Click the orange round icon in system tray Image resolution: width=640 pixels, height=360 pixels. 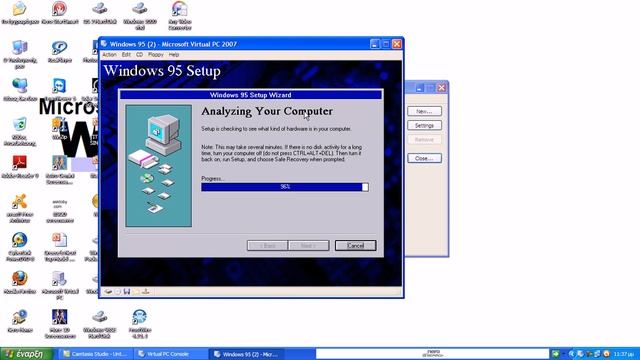(x=607, y=354)
